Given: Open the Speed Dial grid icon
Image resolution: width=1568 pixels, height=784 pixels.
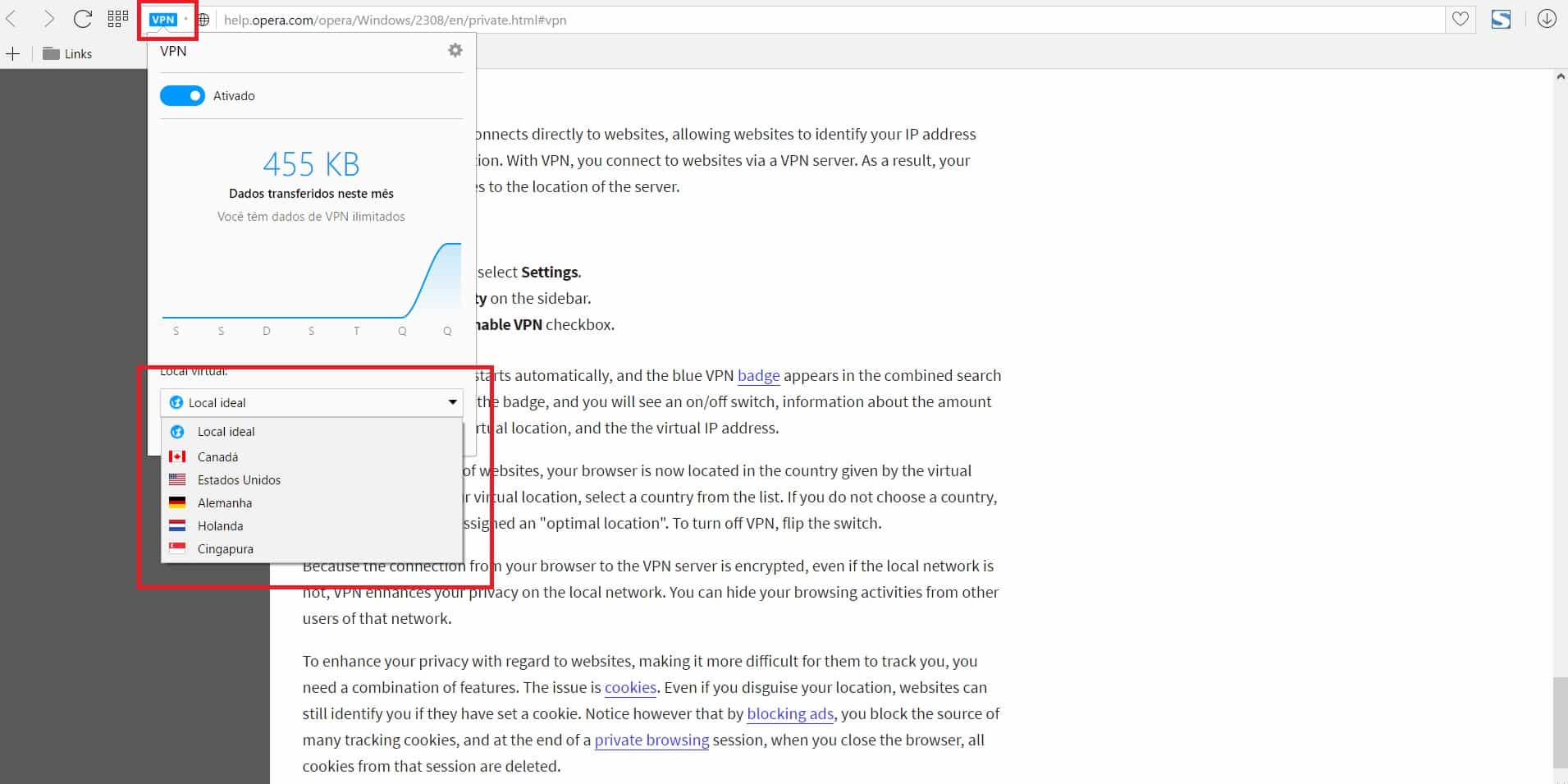Looking at the screenshot, I should (118, 19).
